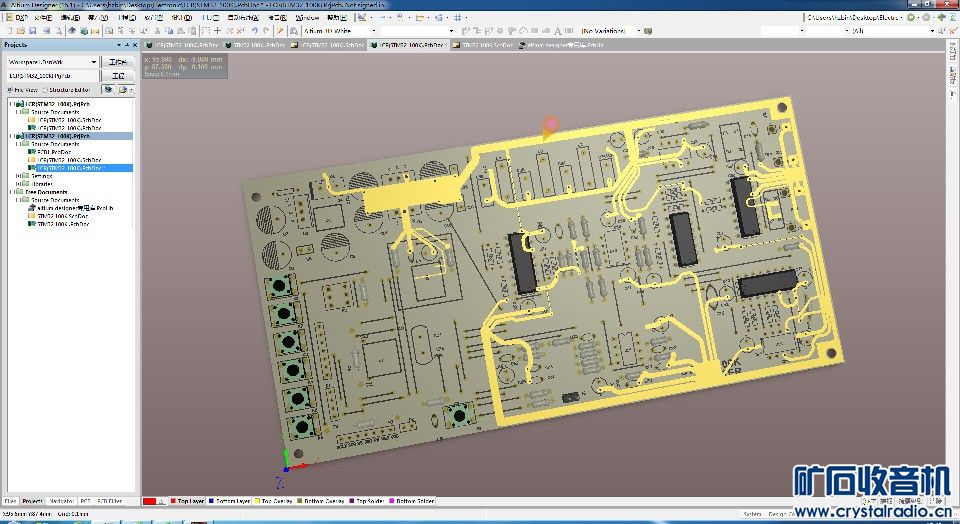The image size is (960, 524).
Task: Click the red current layer color swatch
Action: 149,500
